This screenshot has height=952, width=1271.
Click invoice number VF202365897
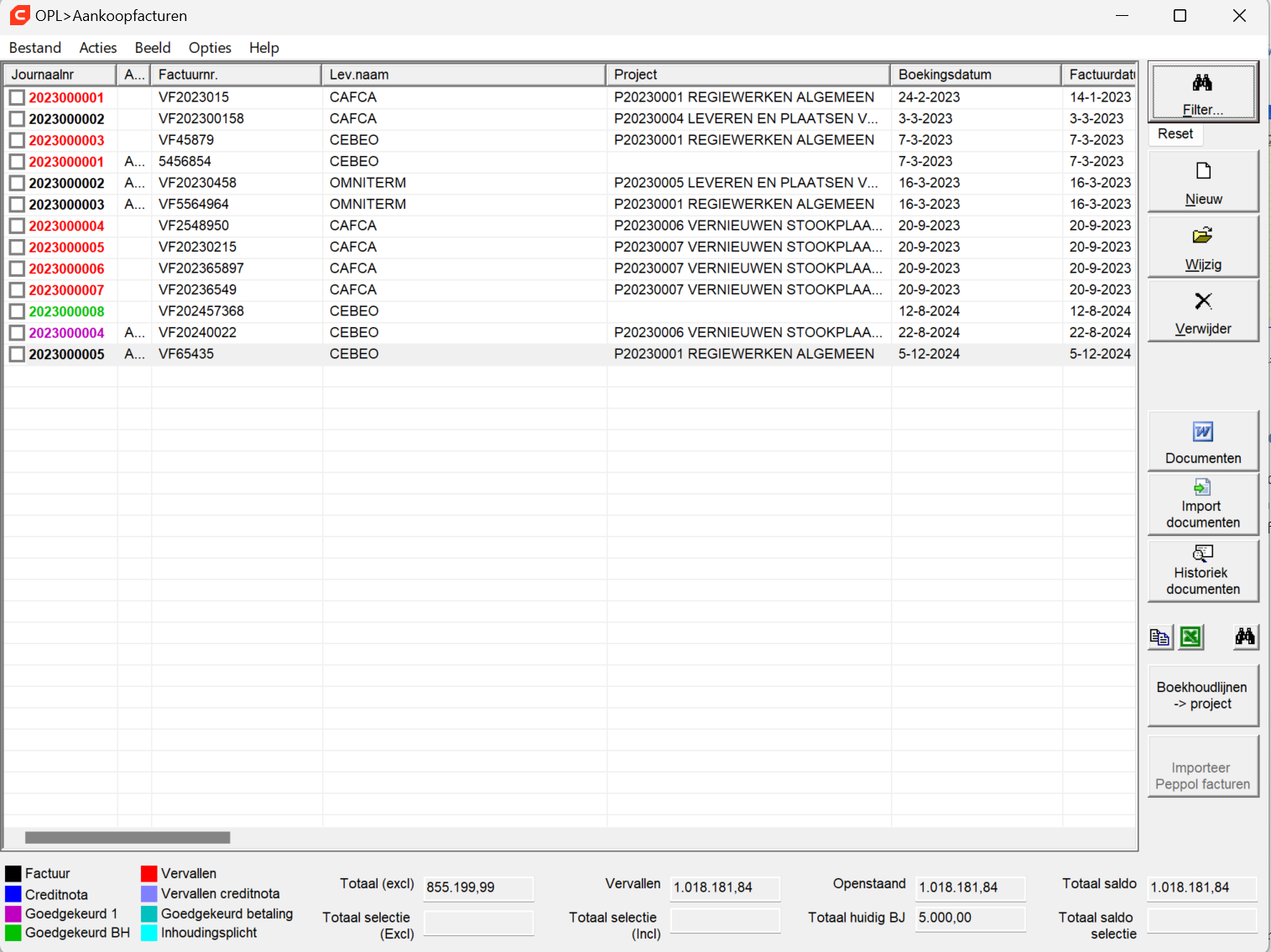tap(201, 268)
